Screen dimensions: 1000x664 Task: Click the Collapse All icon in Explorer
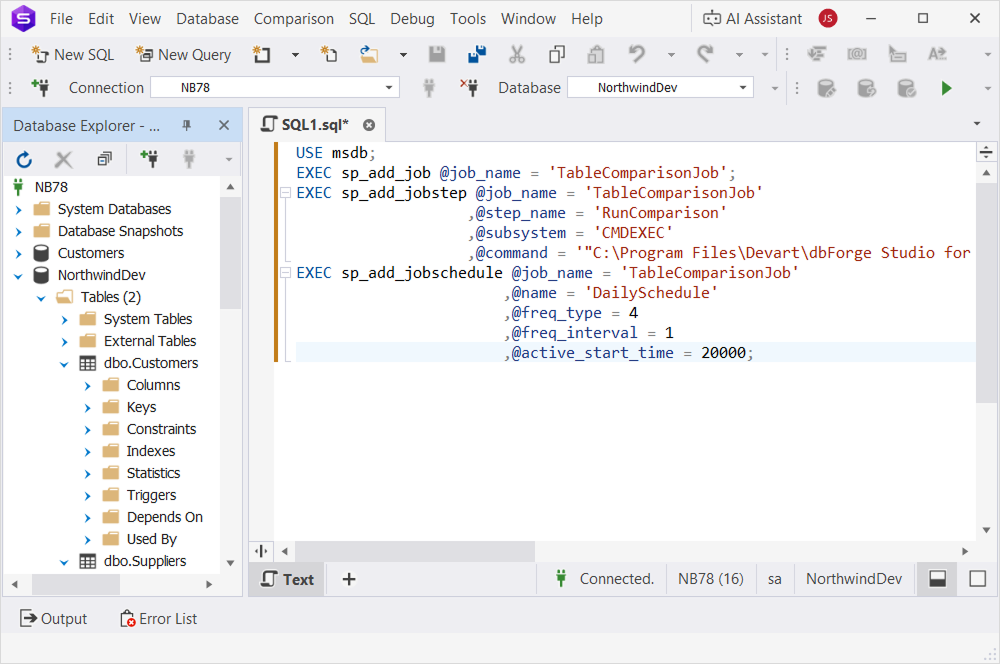tap(104, 159)
